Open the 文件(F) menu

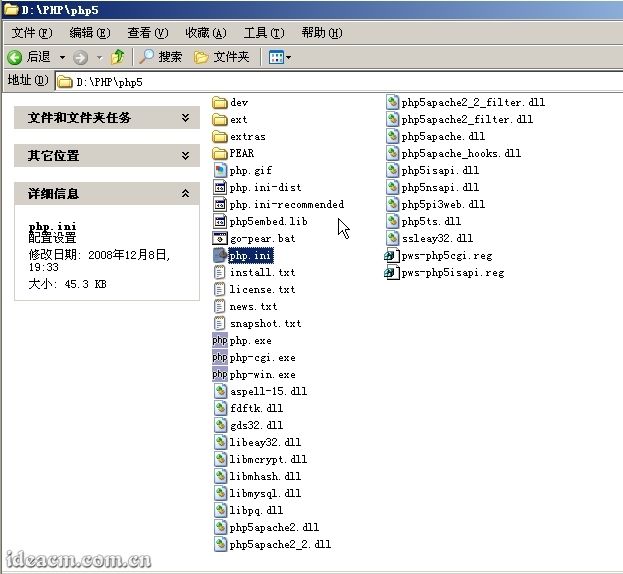tap(31, 33)
